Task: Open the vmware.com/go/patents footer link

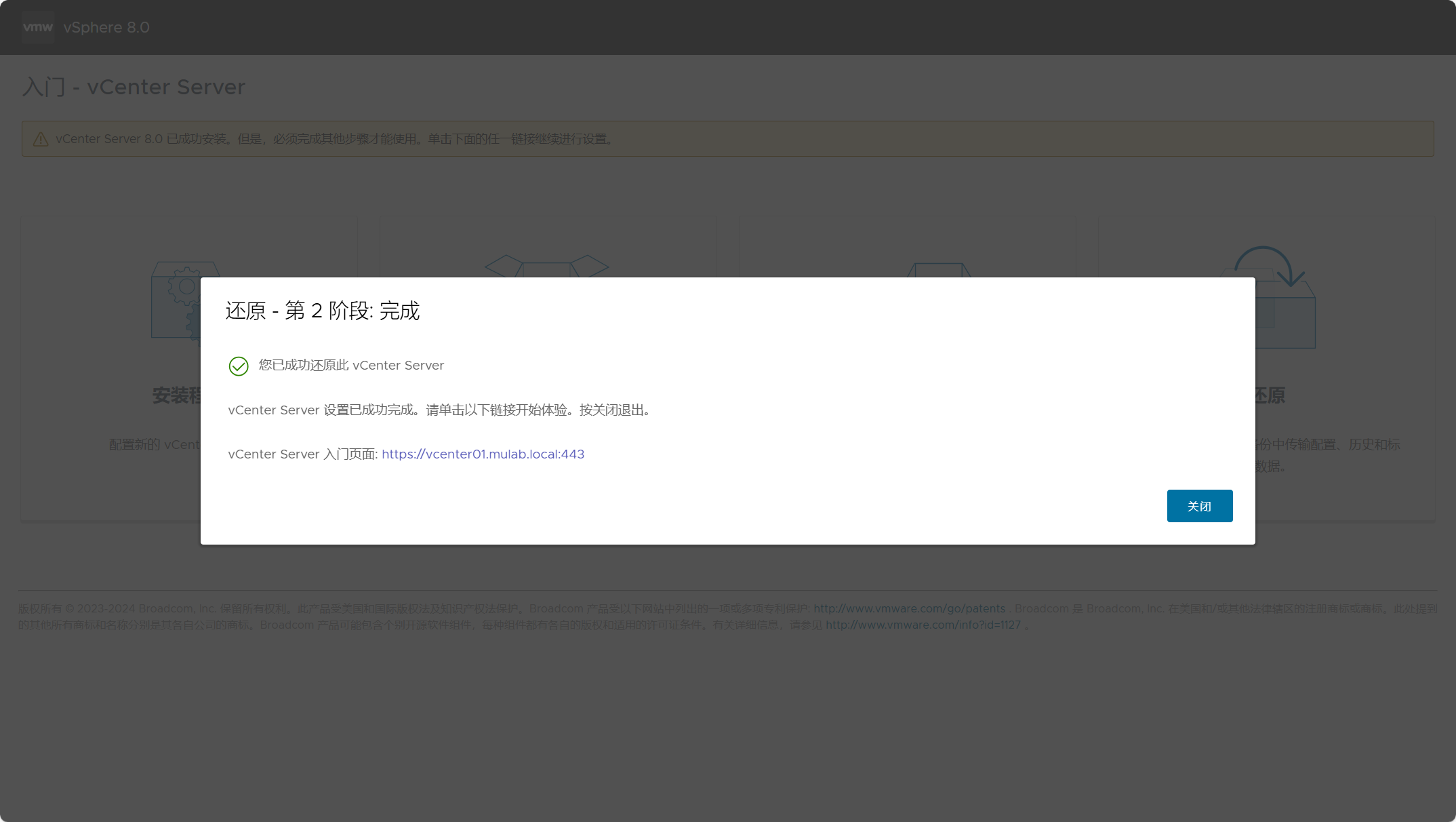Action: point(909,609)
